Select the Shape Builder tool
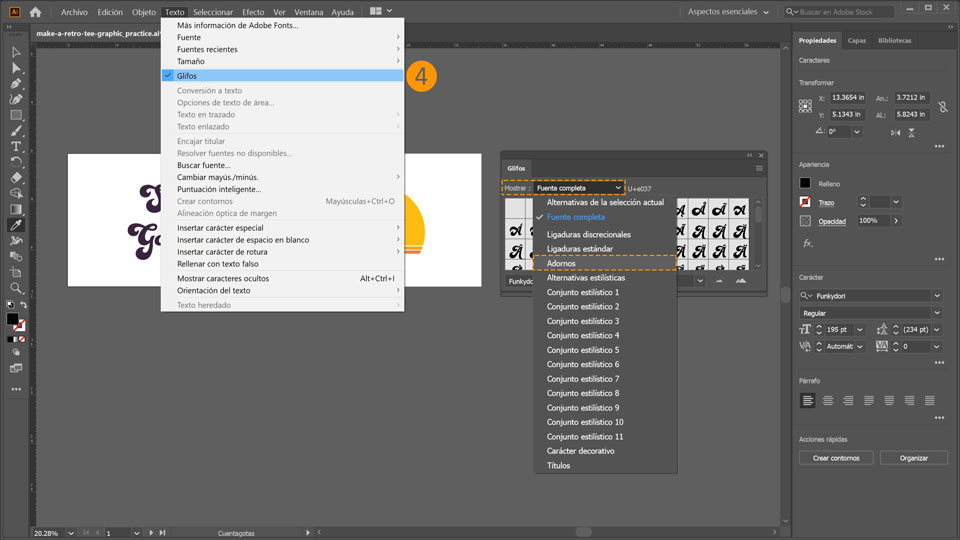The image size is (960, 540). 16,193
